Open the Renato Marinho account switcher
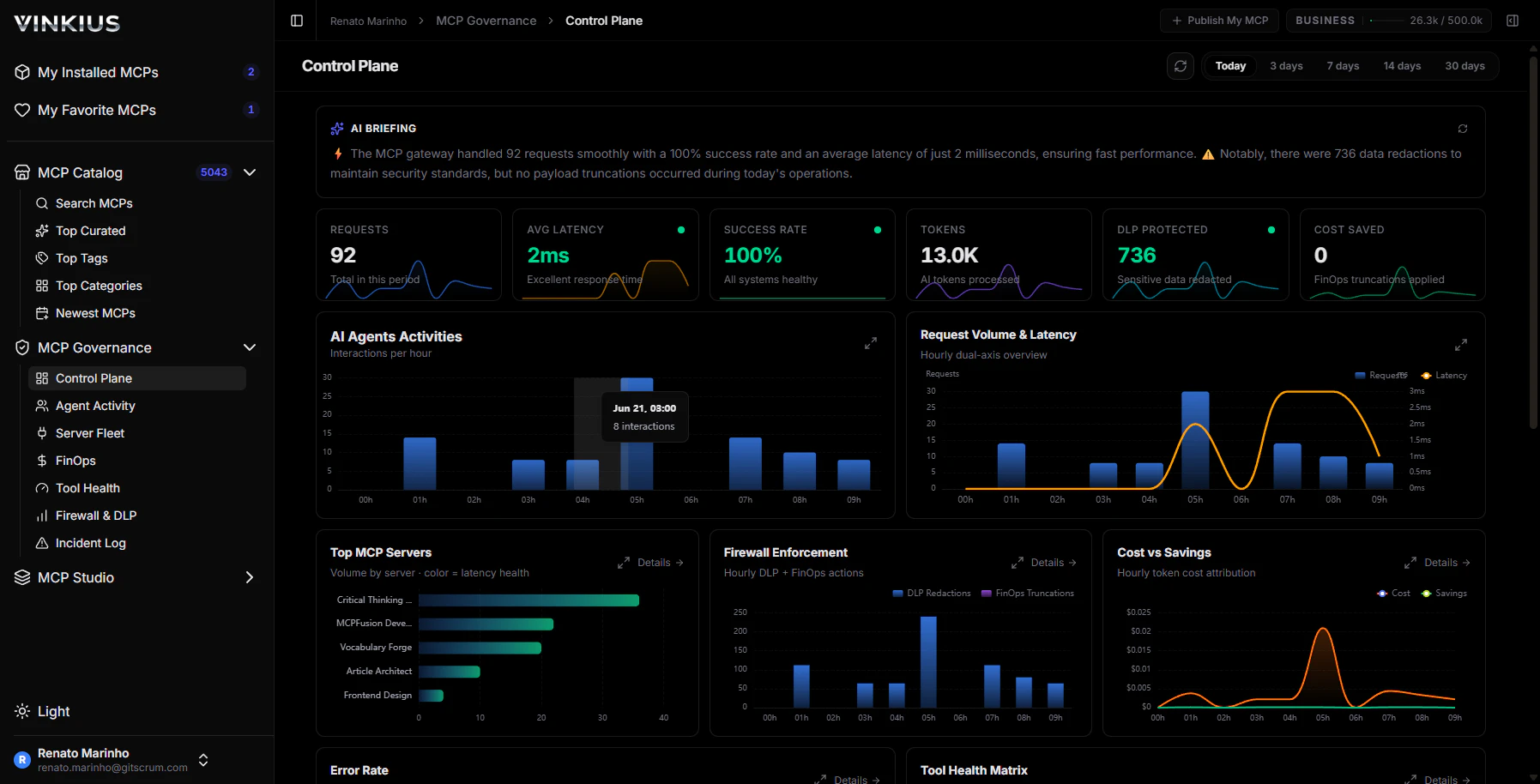 pyautogui.click(x=203, y=760)
